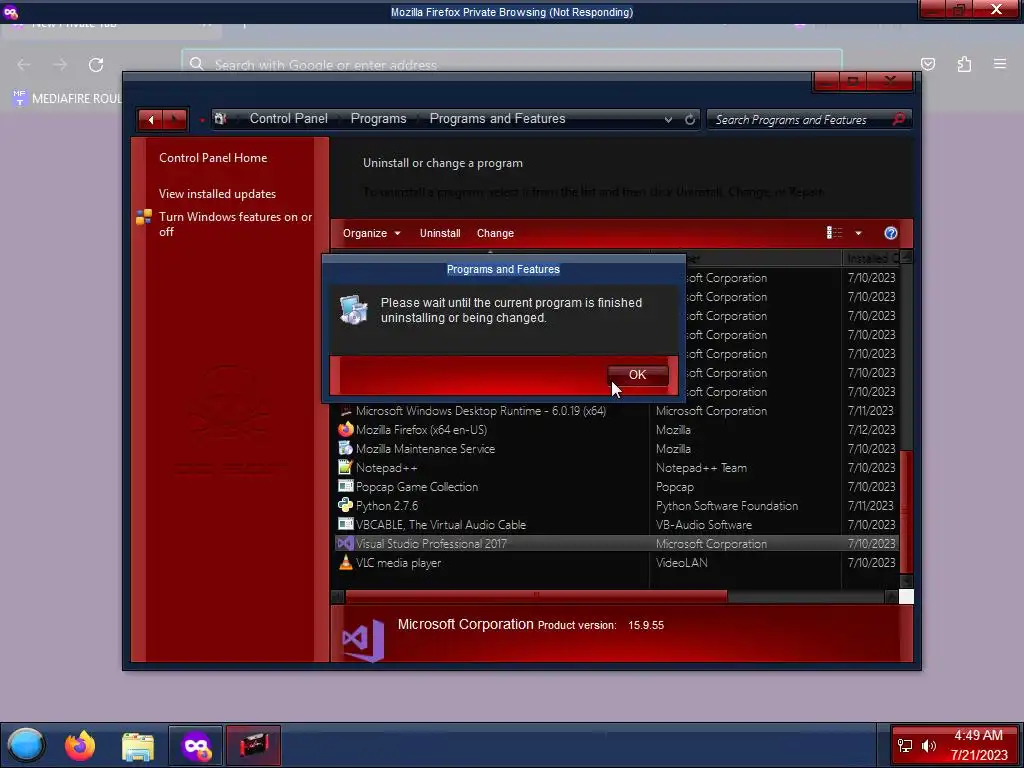Image resolution: width=1024 pixels, height=768 pixels.
Task: Open Turn Windows features on or off
Action: 235,224
